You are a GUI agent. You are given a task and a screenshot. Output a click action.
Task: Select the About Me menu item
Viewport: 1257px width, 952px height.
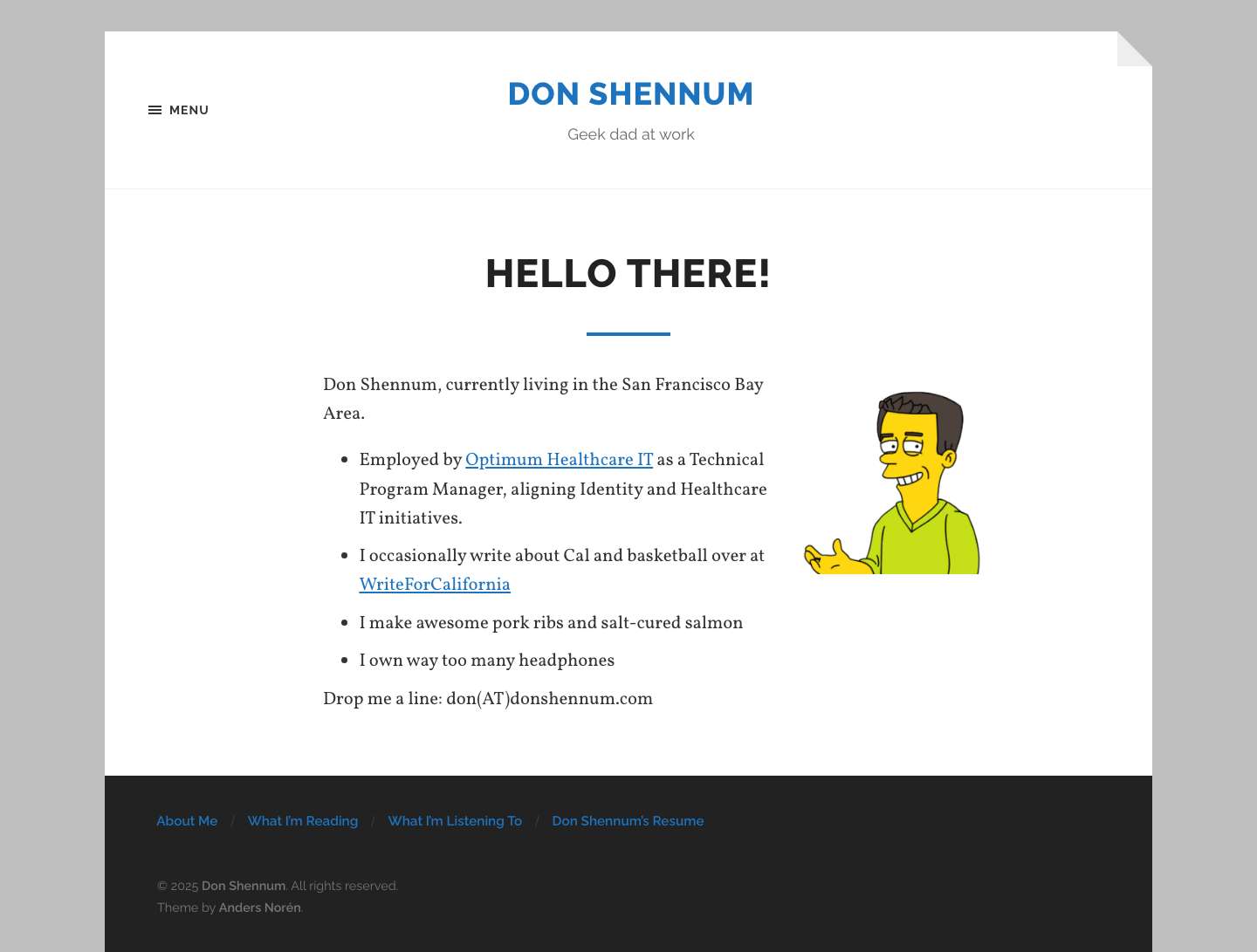[x=187, y=821]
